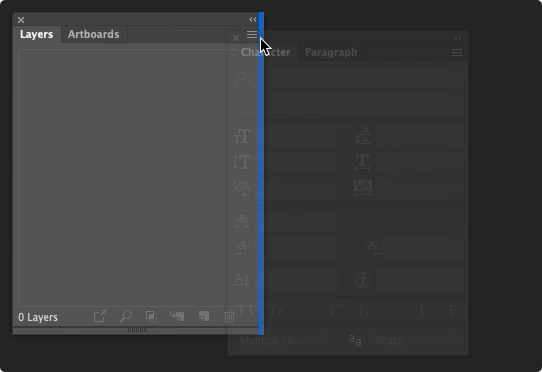Toggle Small Caps Tt button

click(276, 310)
